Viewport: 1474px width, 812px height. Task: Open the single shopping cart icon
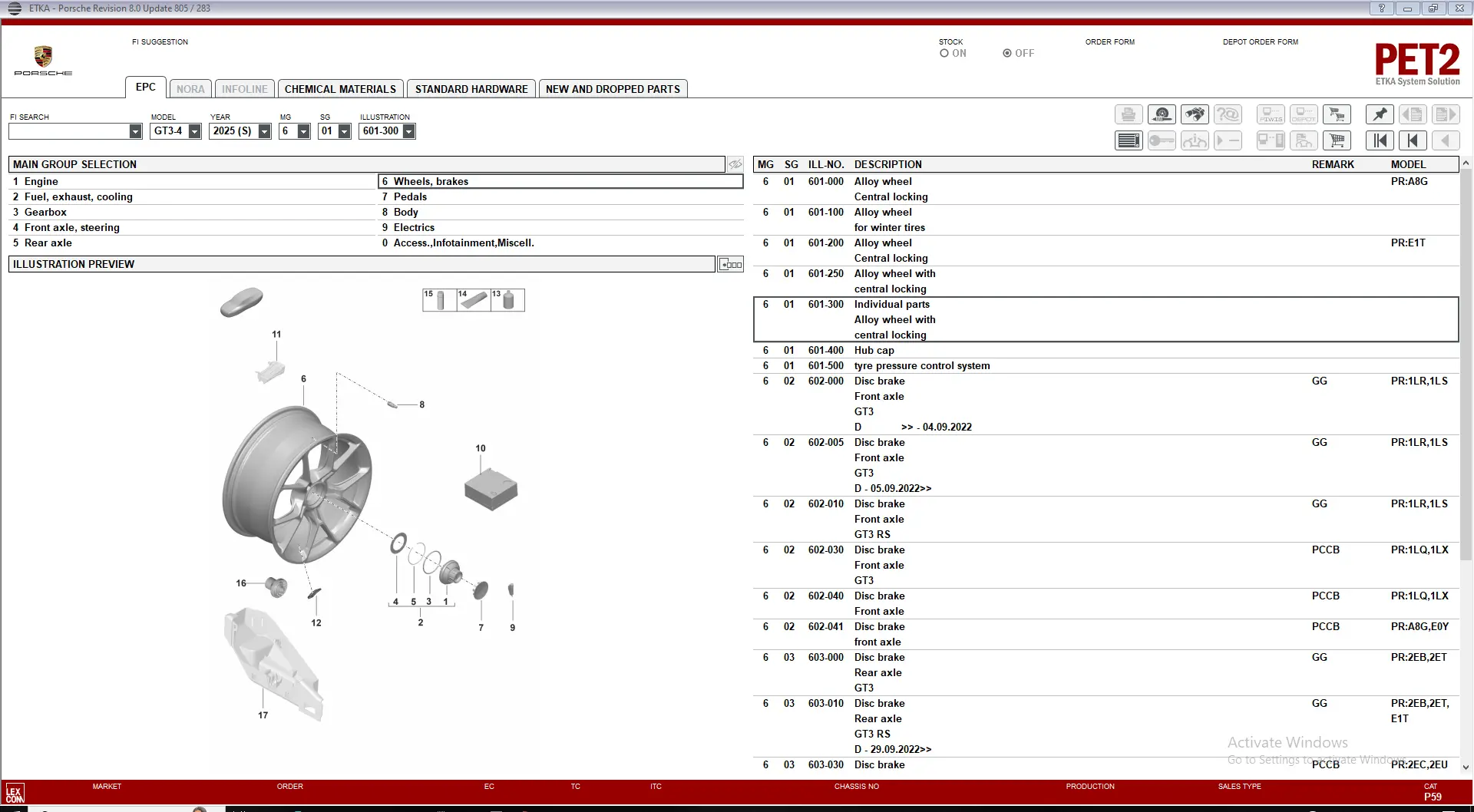[x=1337, y=140]
